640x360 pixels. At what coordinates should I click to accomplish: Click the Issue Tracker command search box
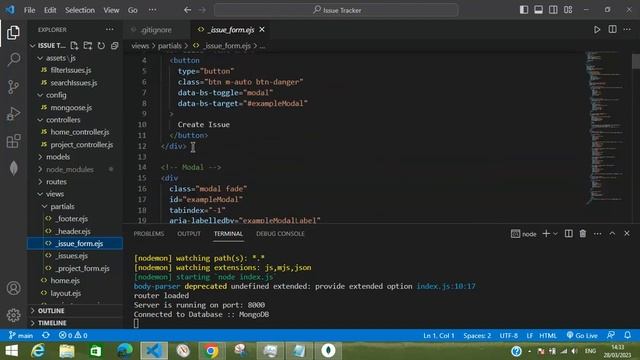point(336,10)
